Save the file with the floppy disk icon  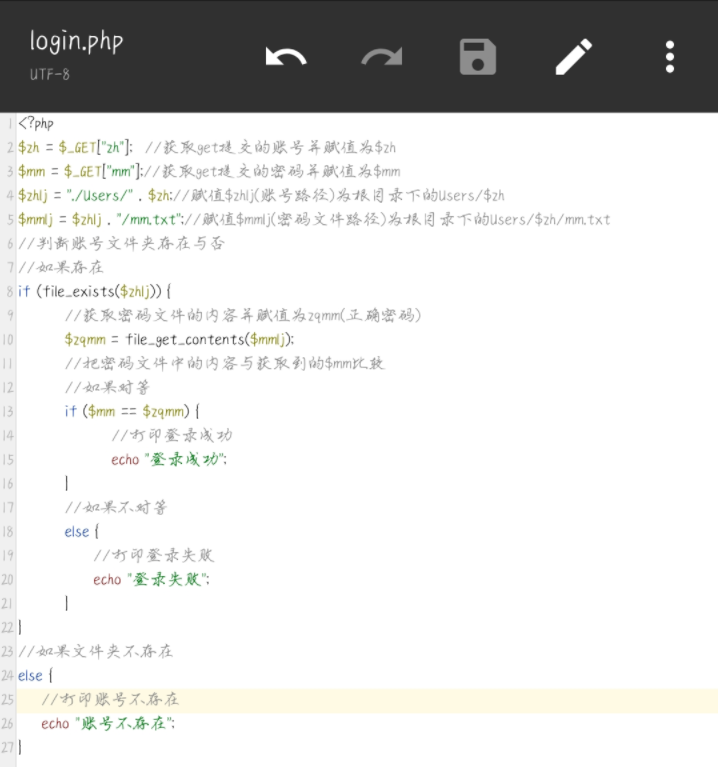click(478, 57)
